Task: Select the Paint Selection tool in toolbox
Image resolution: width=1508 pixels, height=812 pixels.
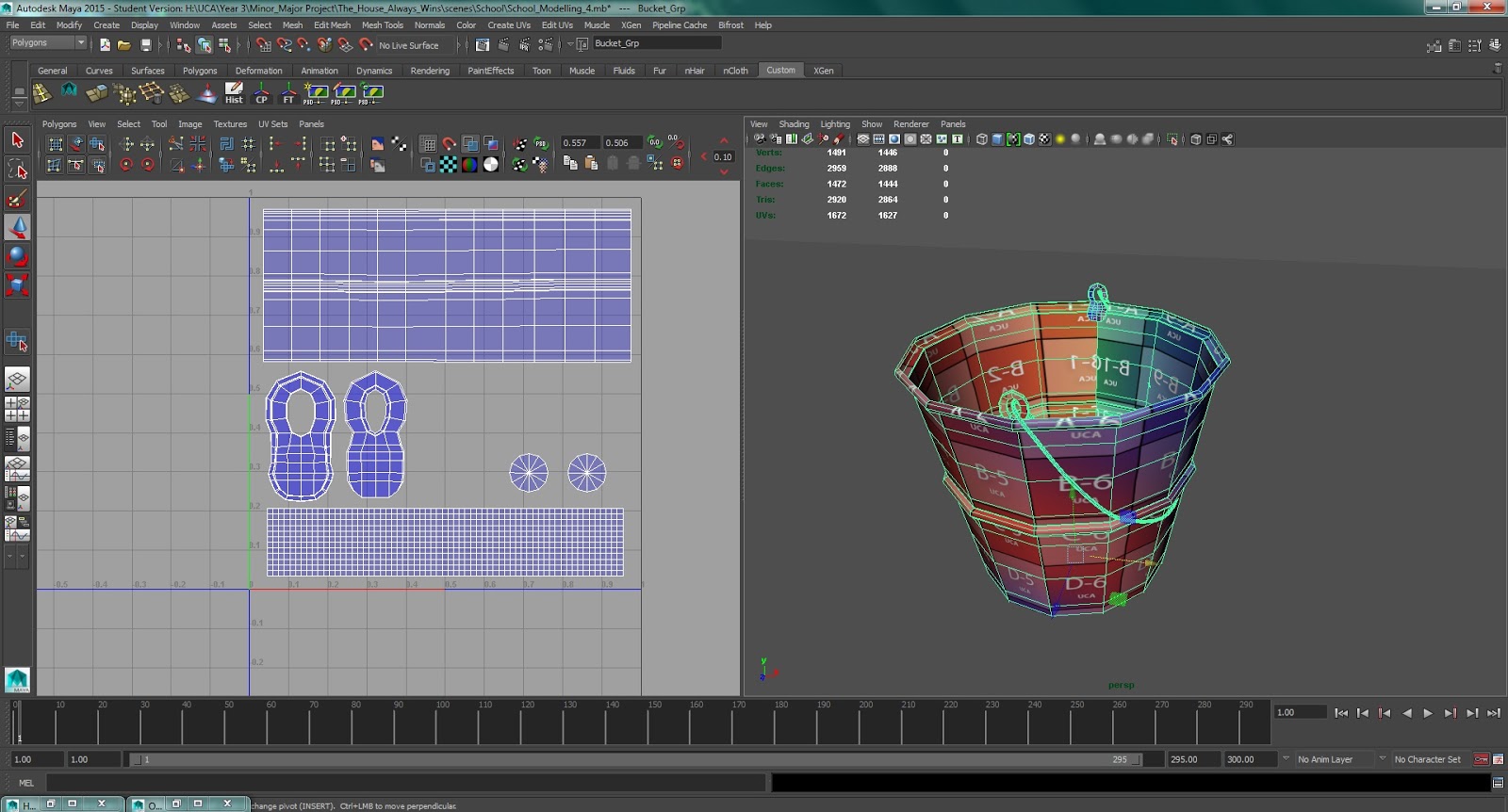Action: point(17,199)
